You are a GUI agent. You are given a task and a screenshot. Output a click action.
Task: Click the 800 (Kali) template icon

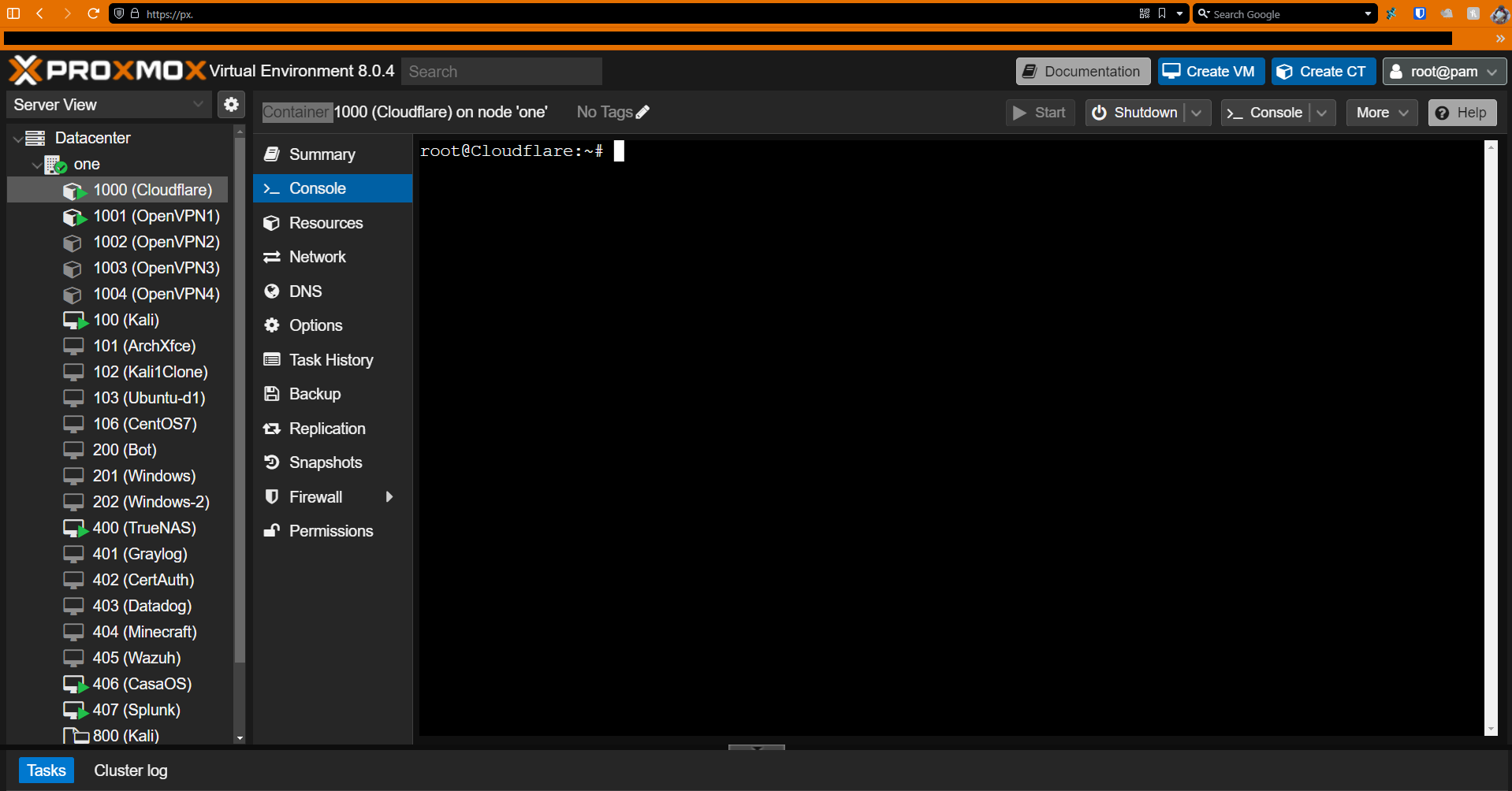(x=76, y=736)
